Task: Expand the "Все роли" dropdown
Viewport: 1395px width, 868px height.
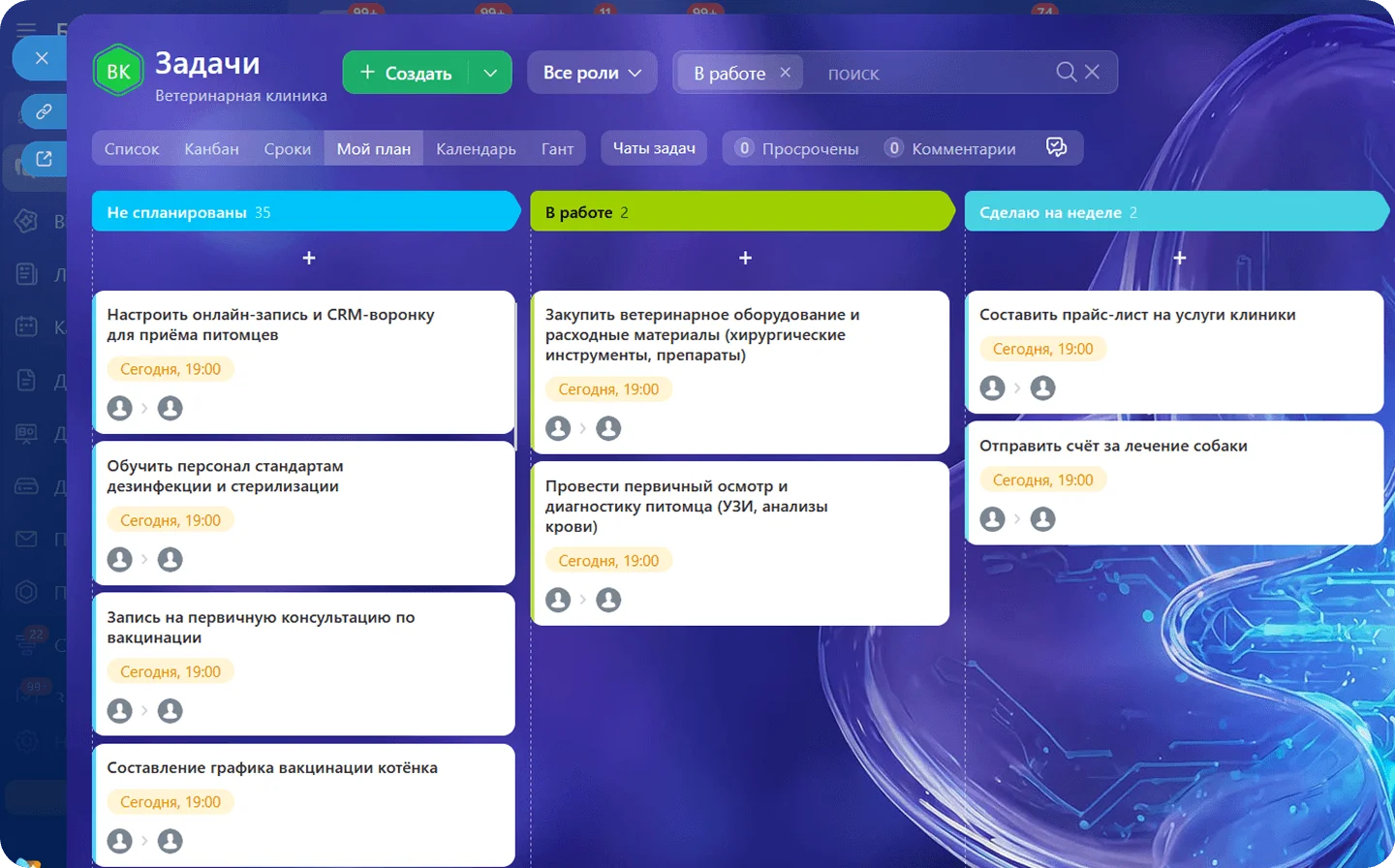Action: click(x=592, y=73)
